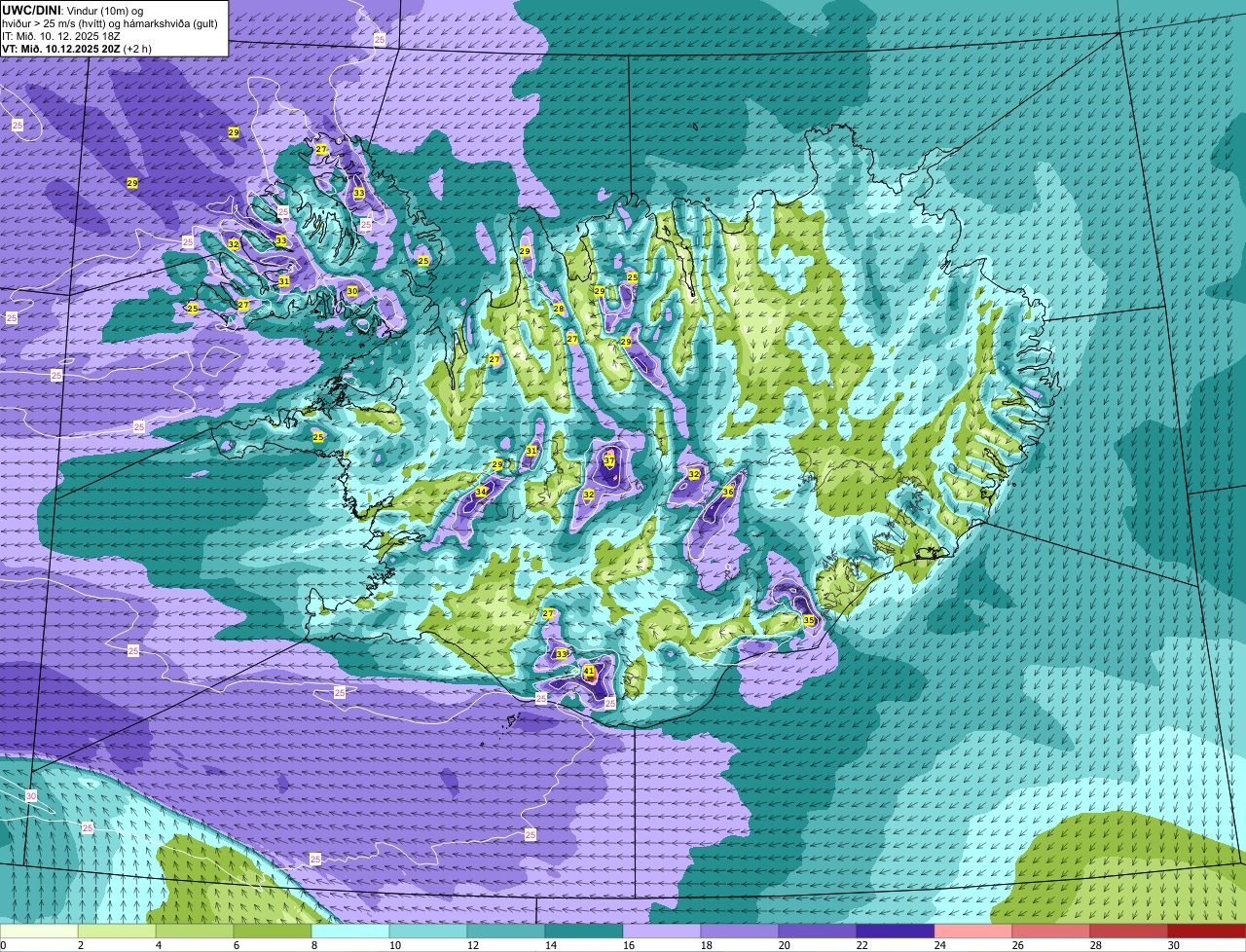This screenshot has height=952, width=1246.
Task: Click the yellow gust label 37
Action: pyautogui.click(x=609, y=460)
